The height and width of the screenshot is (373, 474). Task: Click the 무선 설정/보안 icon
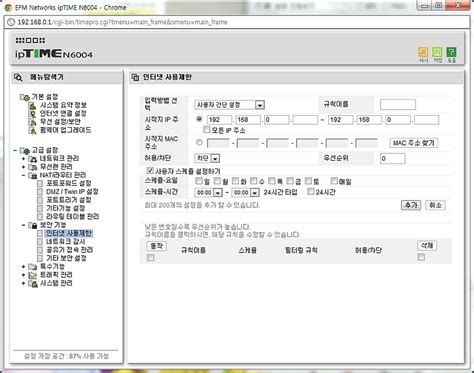pyautogui.click(x=32, y=122)
